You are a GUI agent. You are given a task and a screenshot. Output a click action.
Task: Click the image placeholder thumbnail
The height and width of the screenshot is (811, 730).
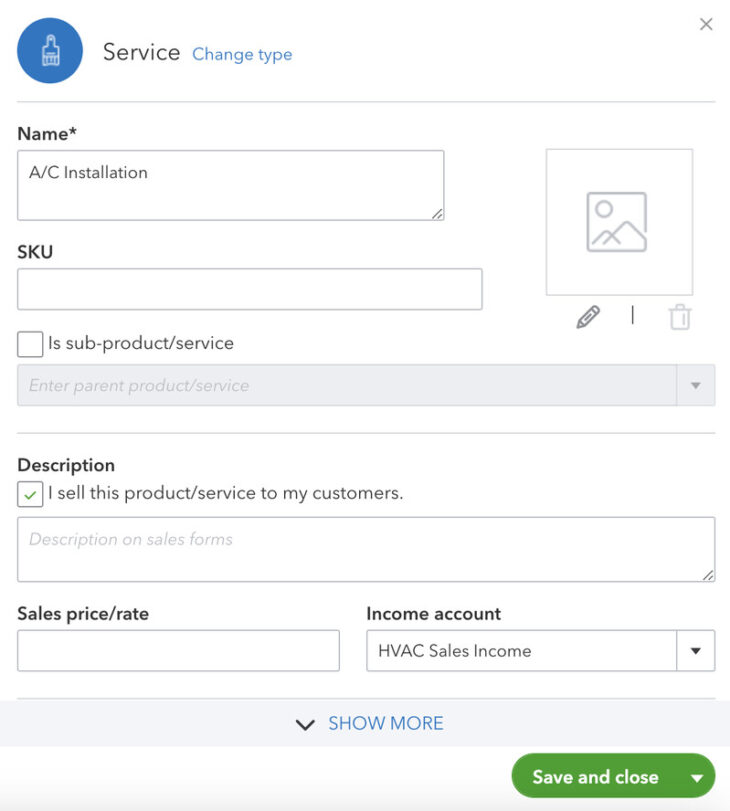[x=618, y=222]
